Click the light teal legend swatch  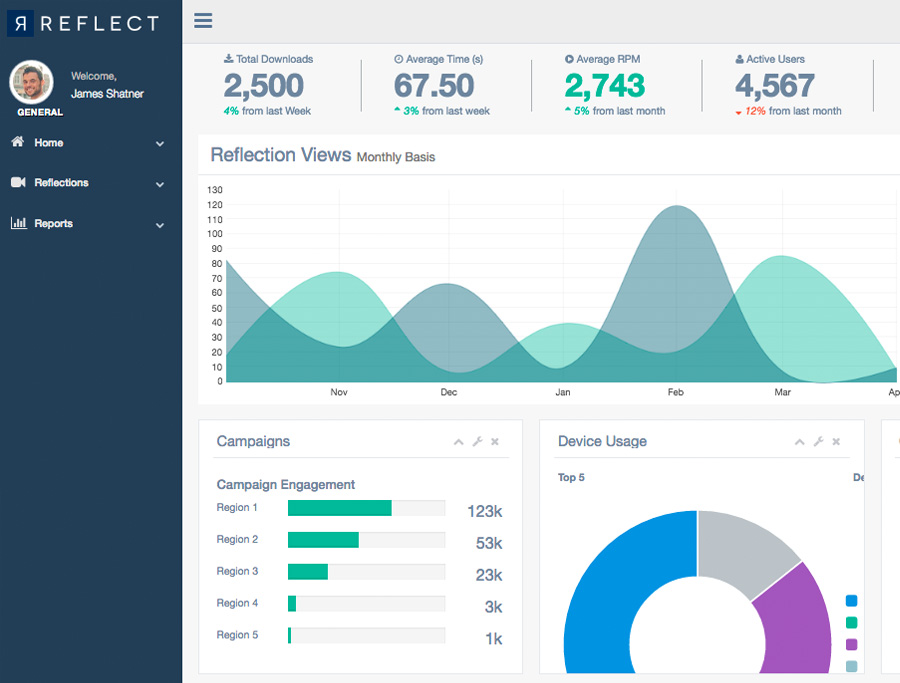pos(851,666)
